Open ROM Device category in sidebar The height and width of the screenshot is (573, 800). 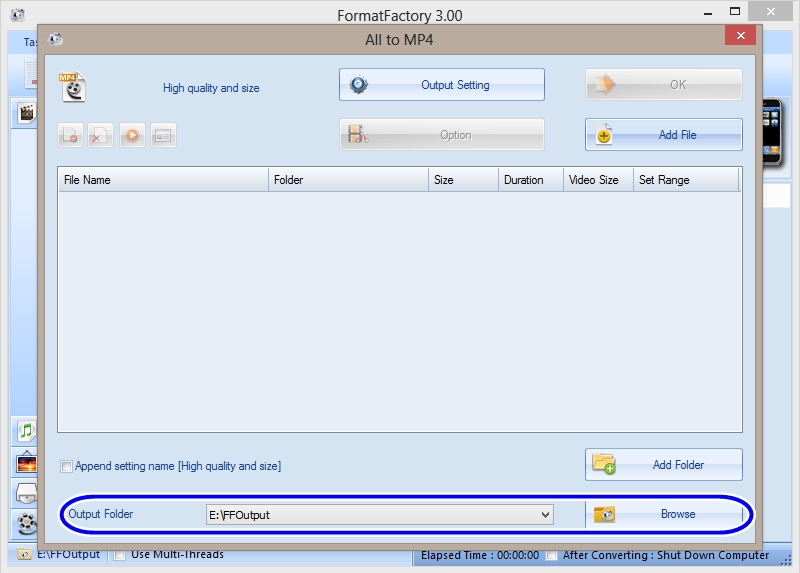26,493
